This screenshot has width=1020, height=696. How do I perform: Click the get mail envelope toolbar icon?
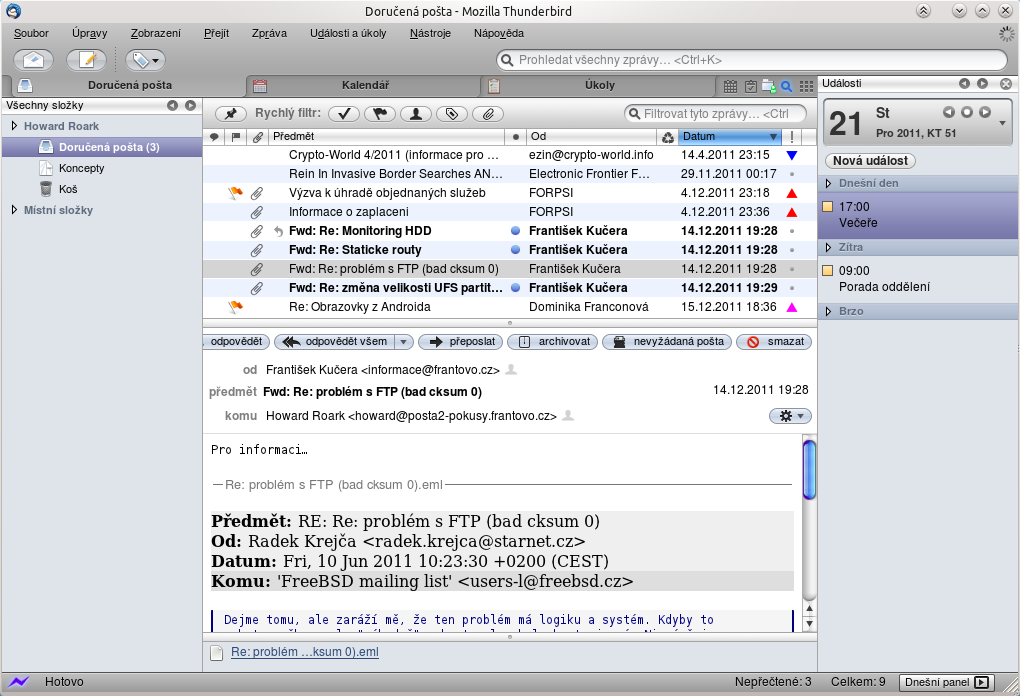pos(33,60)
